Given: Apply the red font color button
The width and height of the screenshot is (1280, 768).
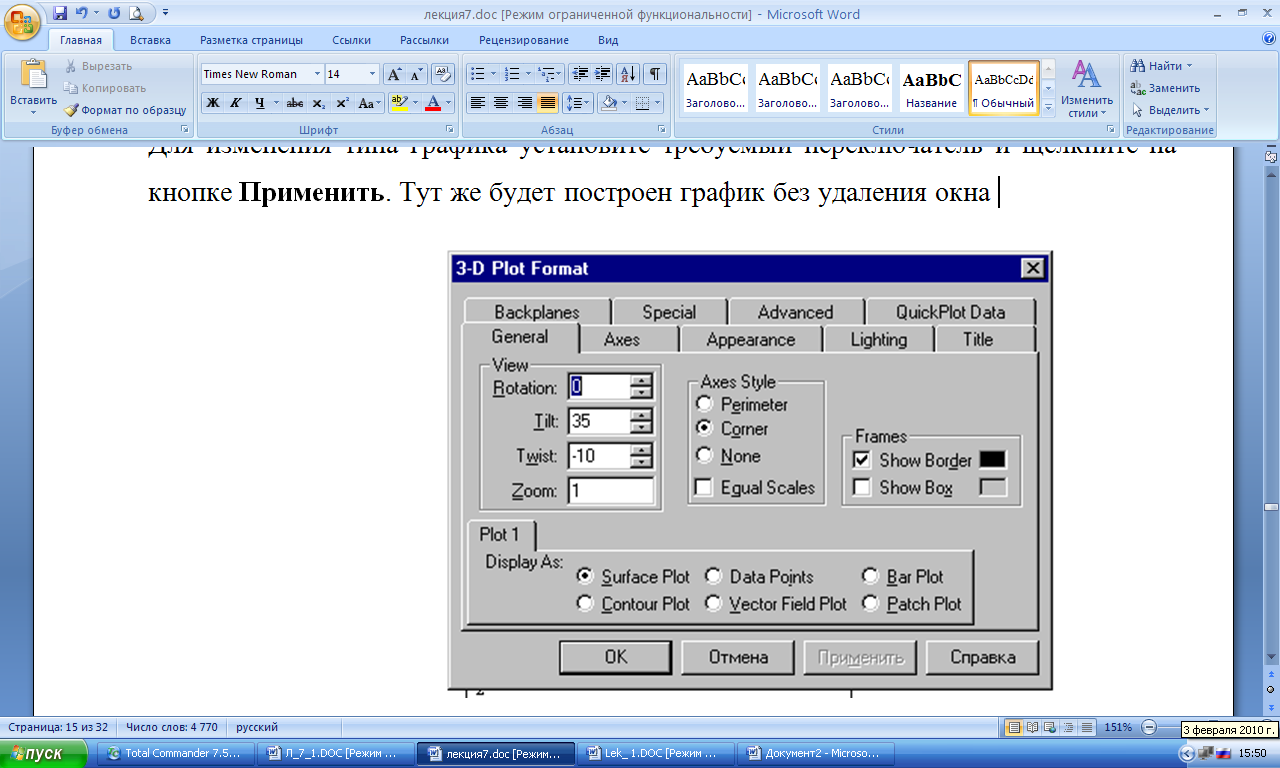Looking at the screenshot, I should 433,102.
